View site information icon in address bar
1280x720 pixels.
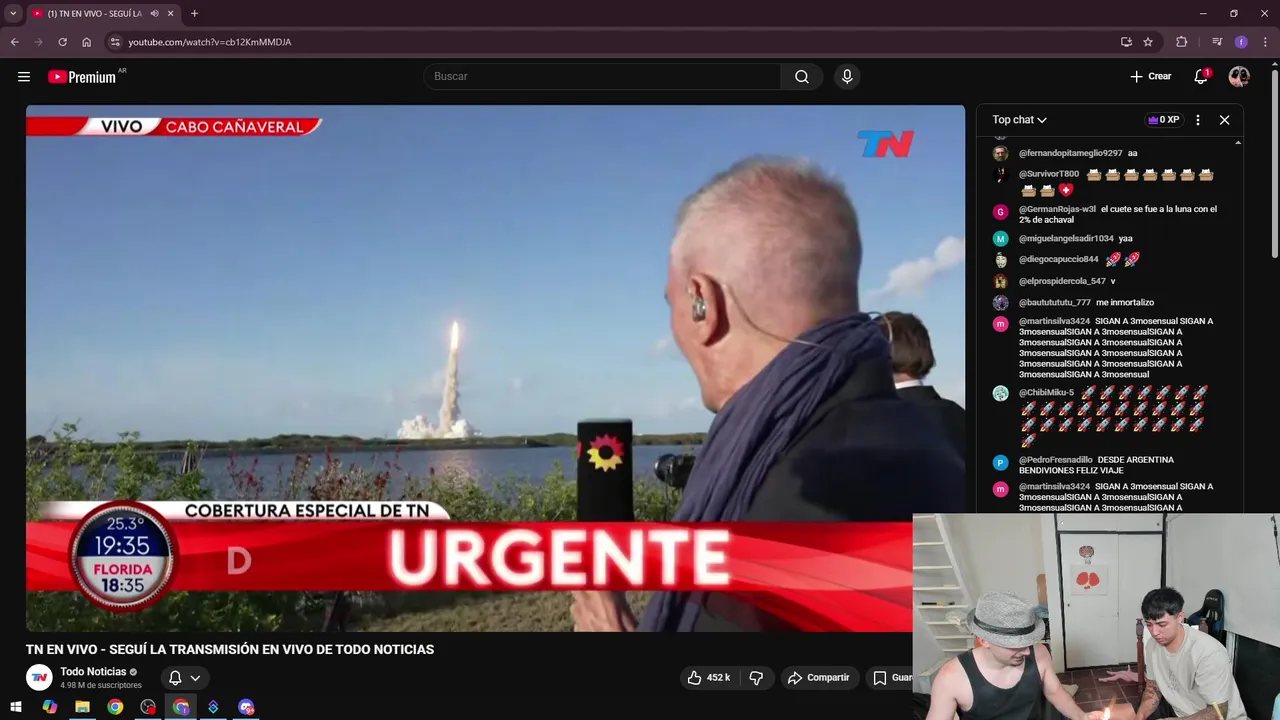pyautogui.click(x=115, y=42)
